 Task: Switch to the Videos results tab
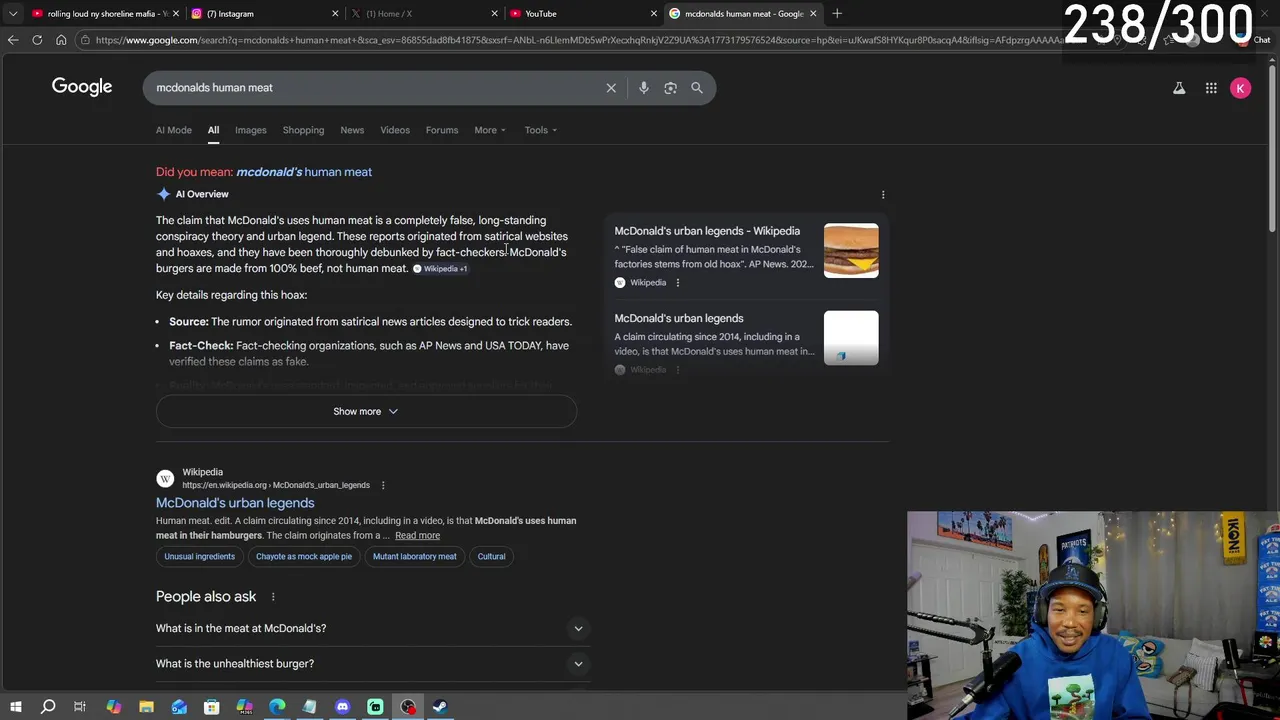[x=395, y=130]
